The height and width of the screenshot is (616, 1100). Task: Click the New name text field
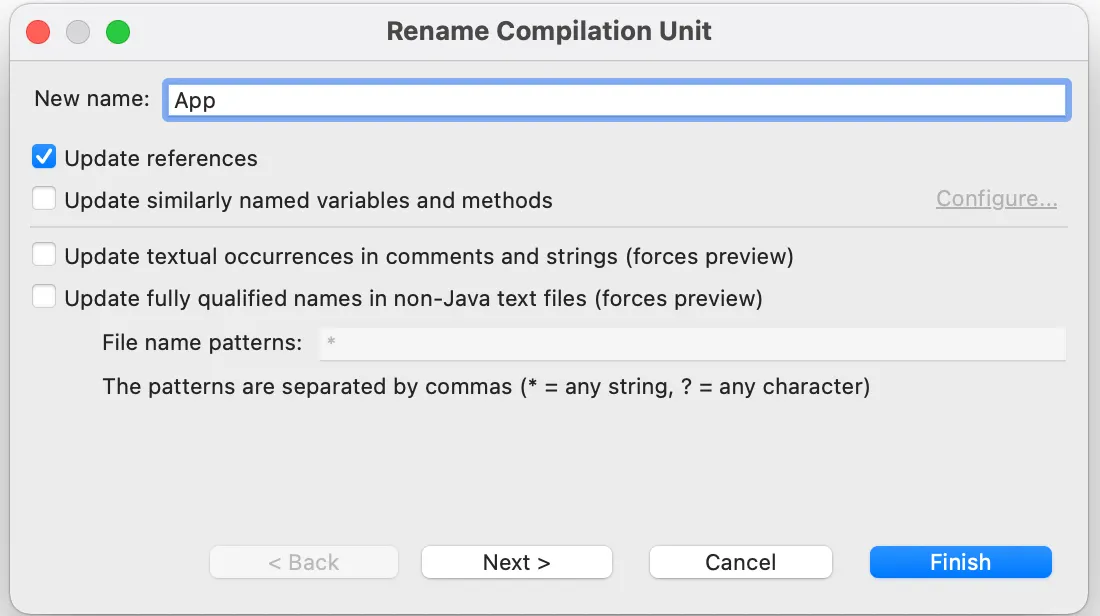click(616, 100)
